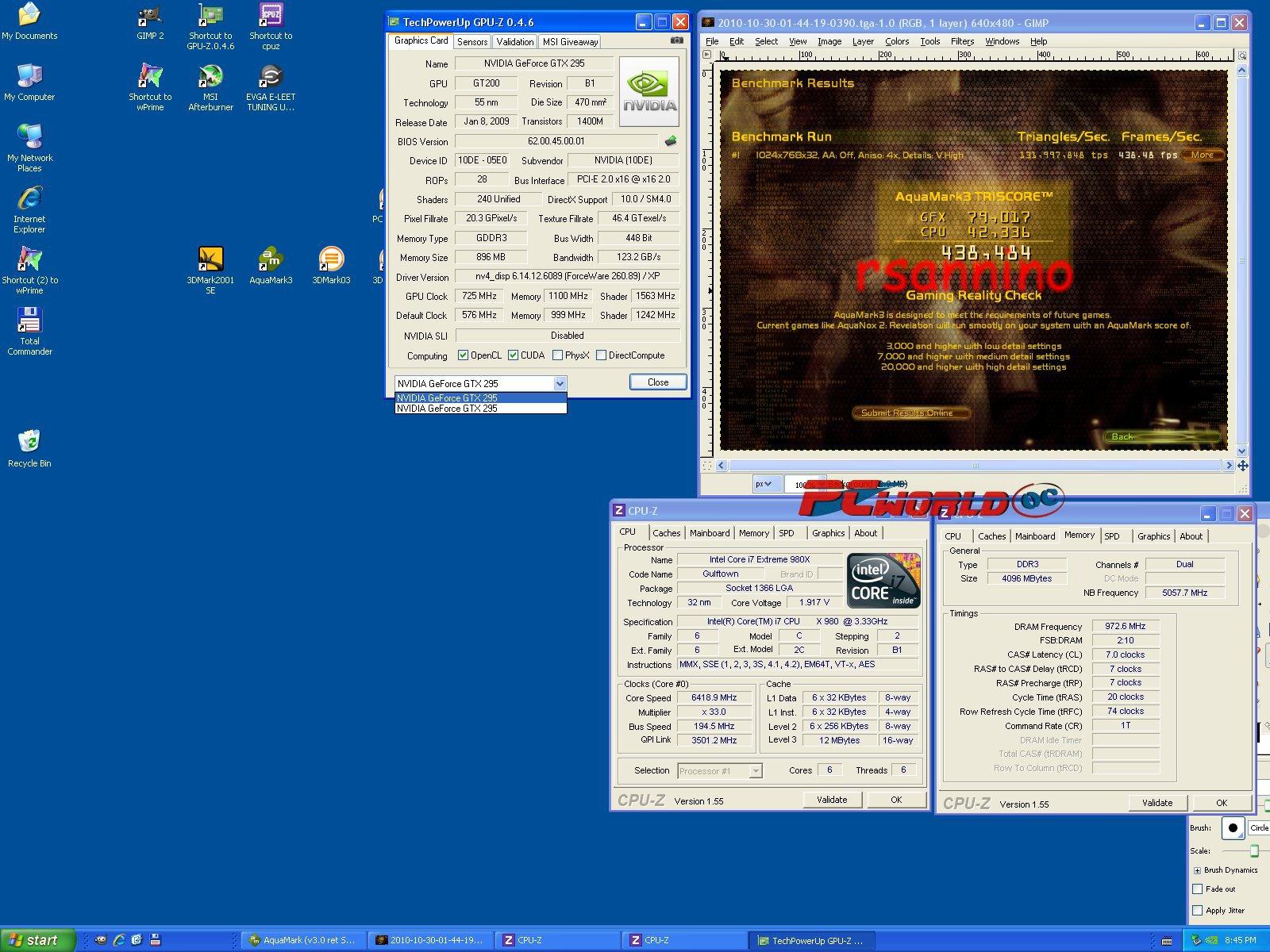Toggle the CUDA checkbox in GPU-Z
This screenshot has width=1270, height=952.
point(513,355)
